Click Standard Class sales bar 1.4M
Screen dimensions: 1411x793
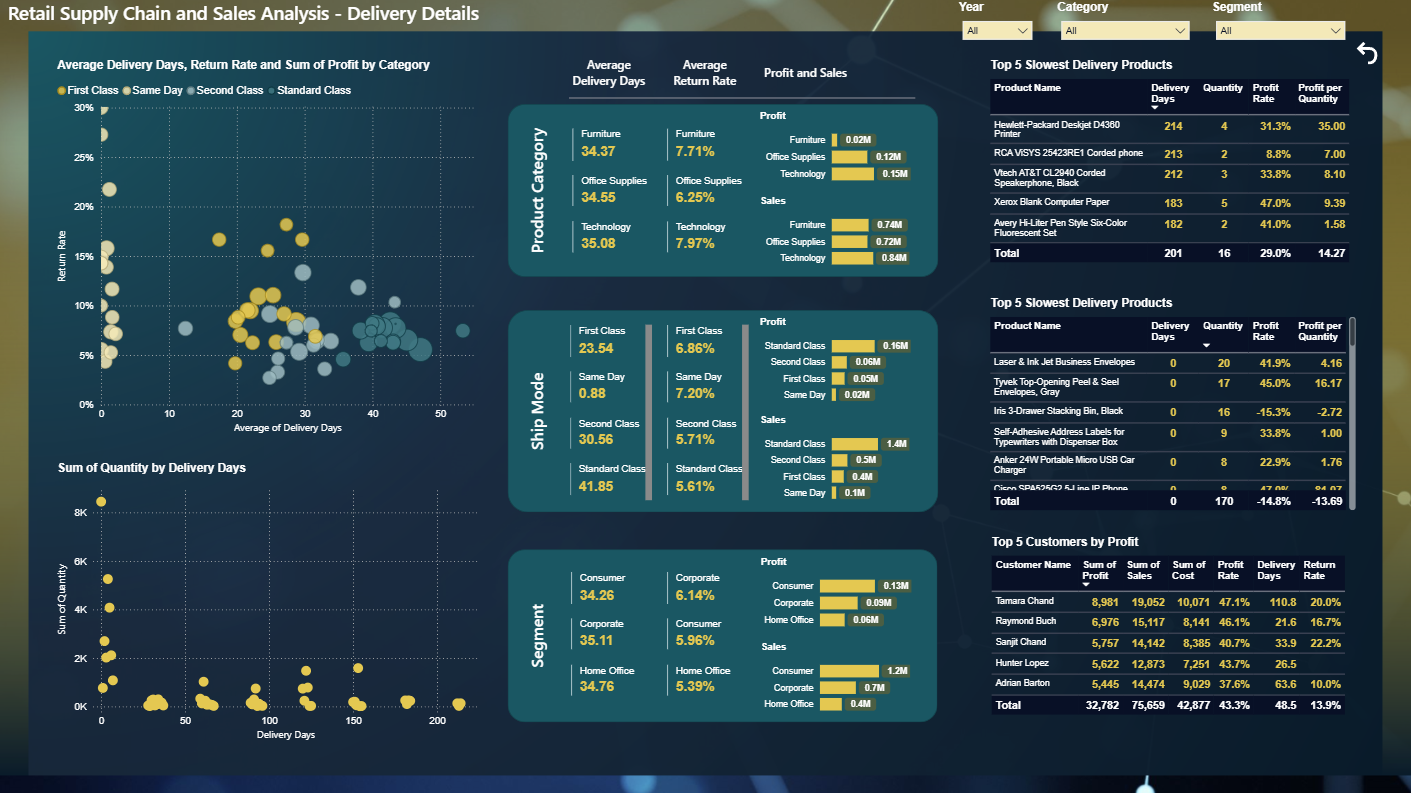coord(855,444)
